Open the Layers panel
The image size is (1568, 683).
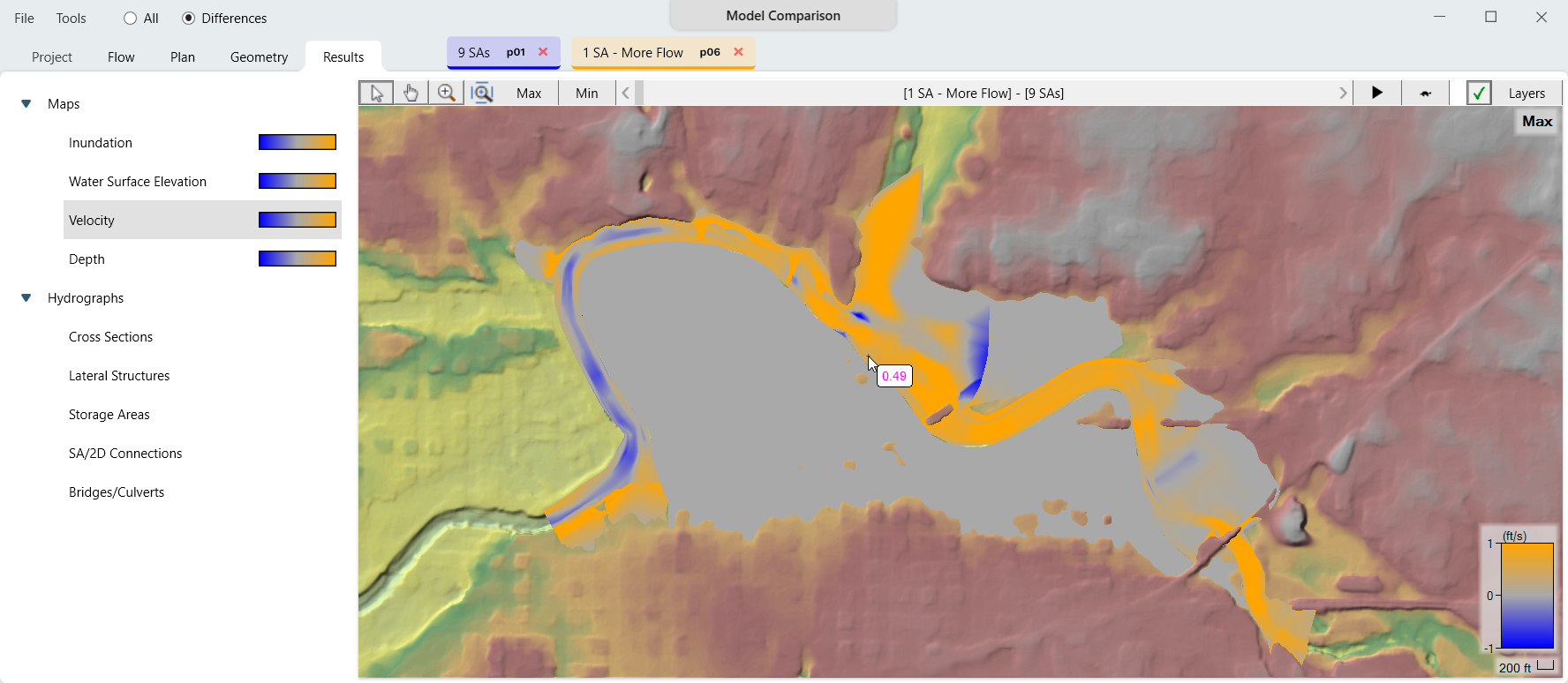1527,93
